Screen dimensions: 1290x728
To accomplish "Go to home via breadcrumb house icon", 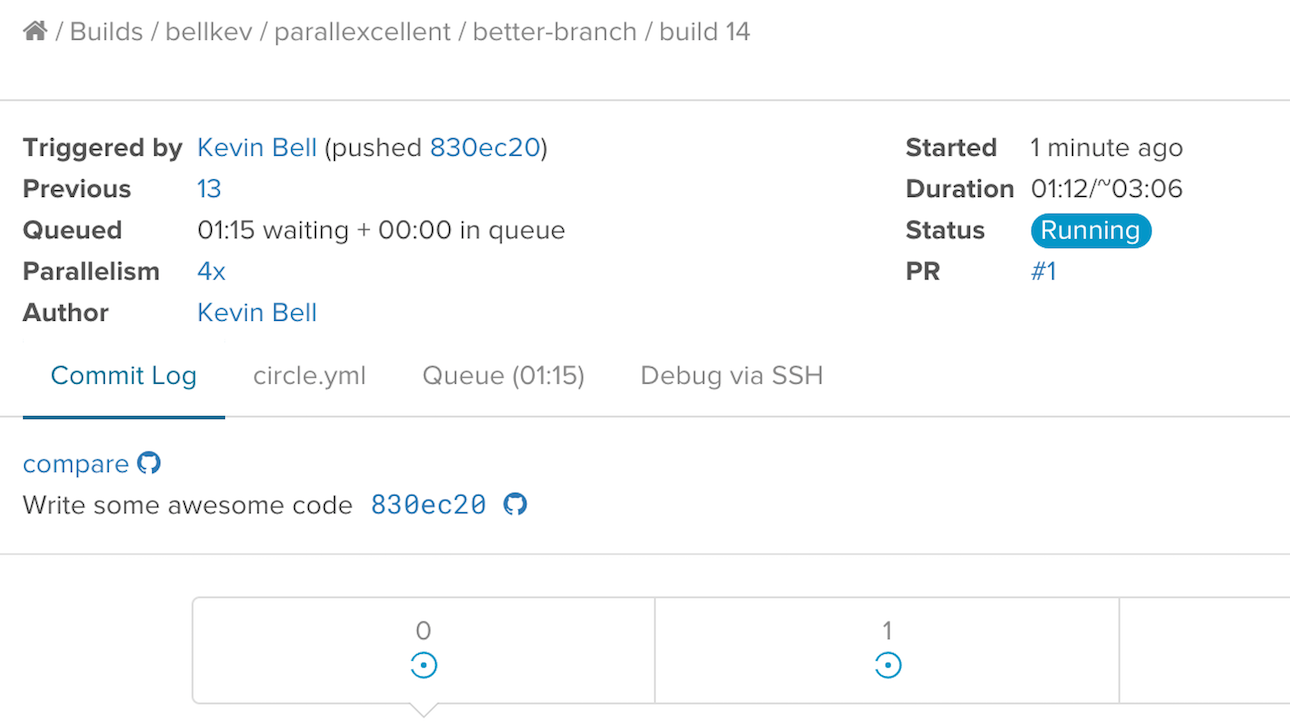I will pos(35,31).
